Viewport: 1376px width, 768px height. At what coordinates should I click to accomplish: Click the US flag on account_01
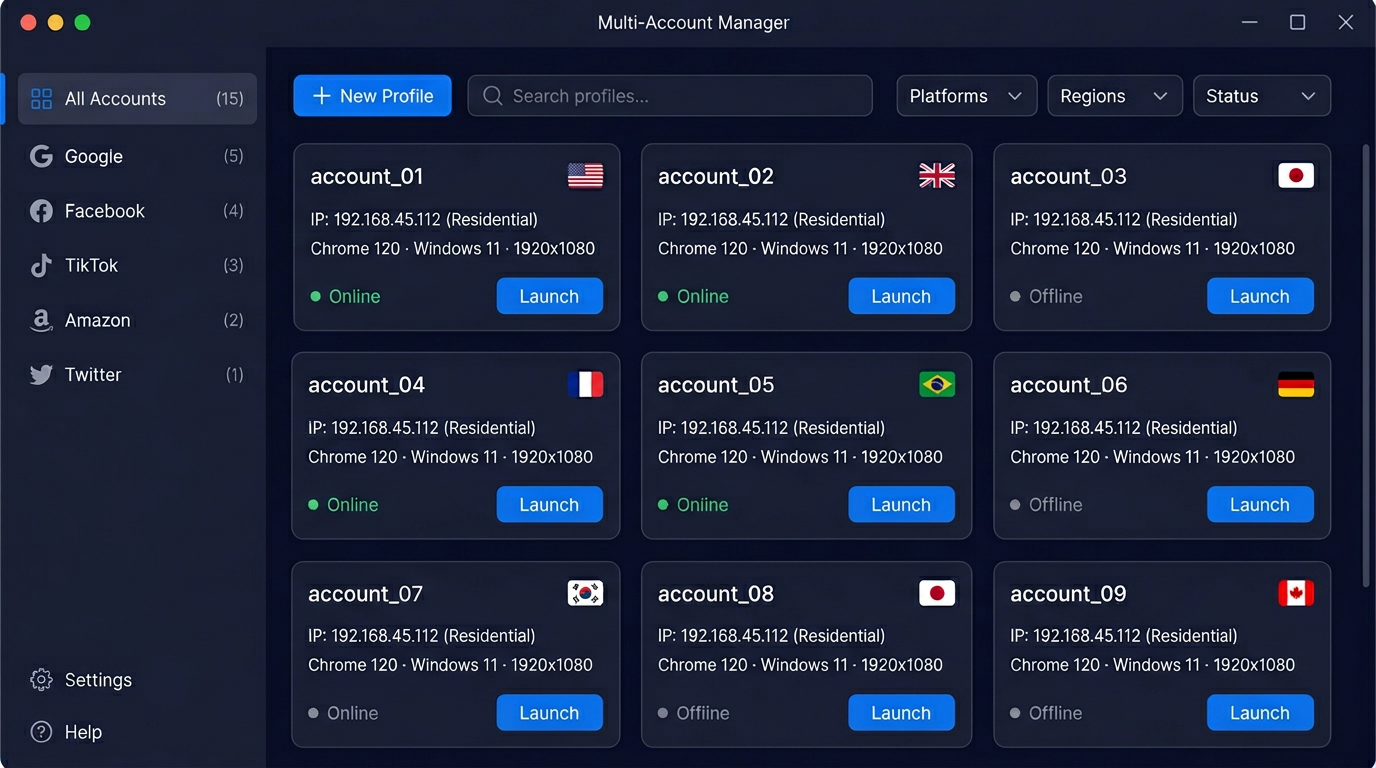click(x=585, y=176)
